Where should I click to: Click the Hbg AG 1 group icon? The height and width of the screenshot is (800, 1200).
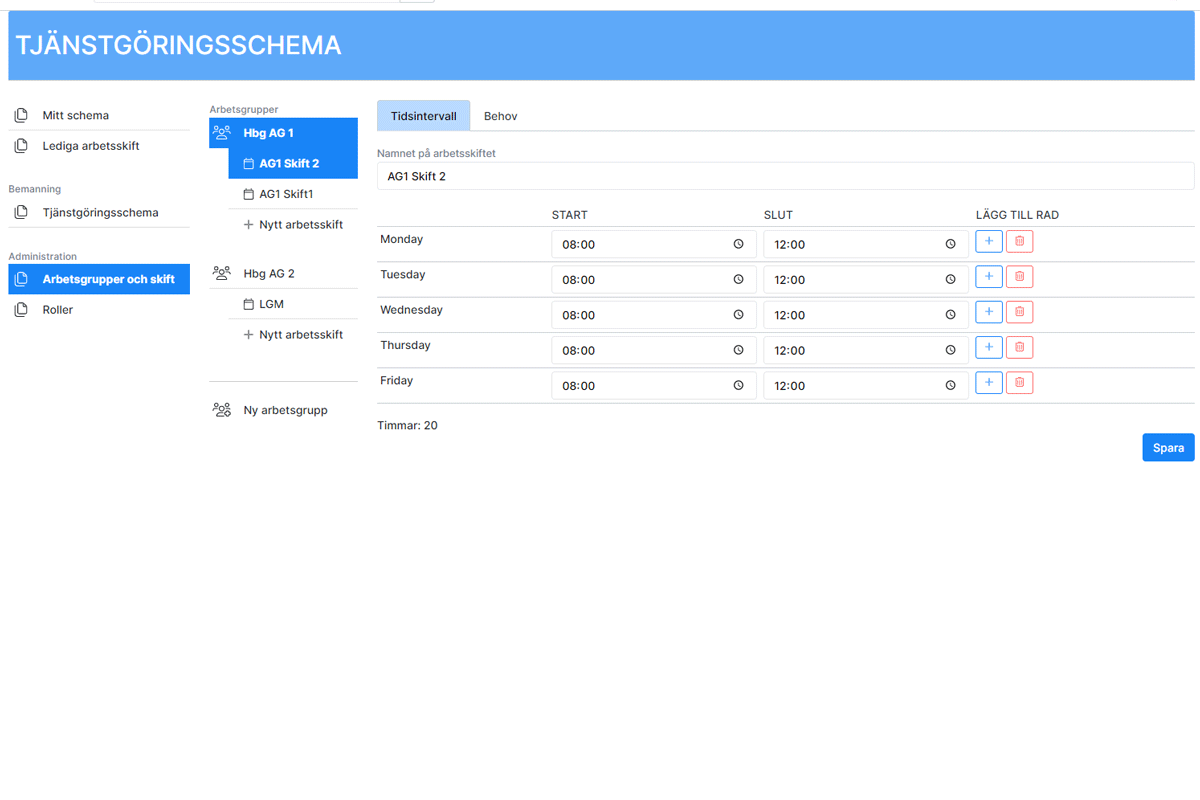click(222, 133)
